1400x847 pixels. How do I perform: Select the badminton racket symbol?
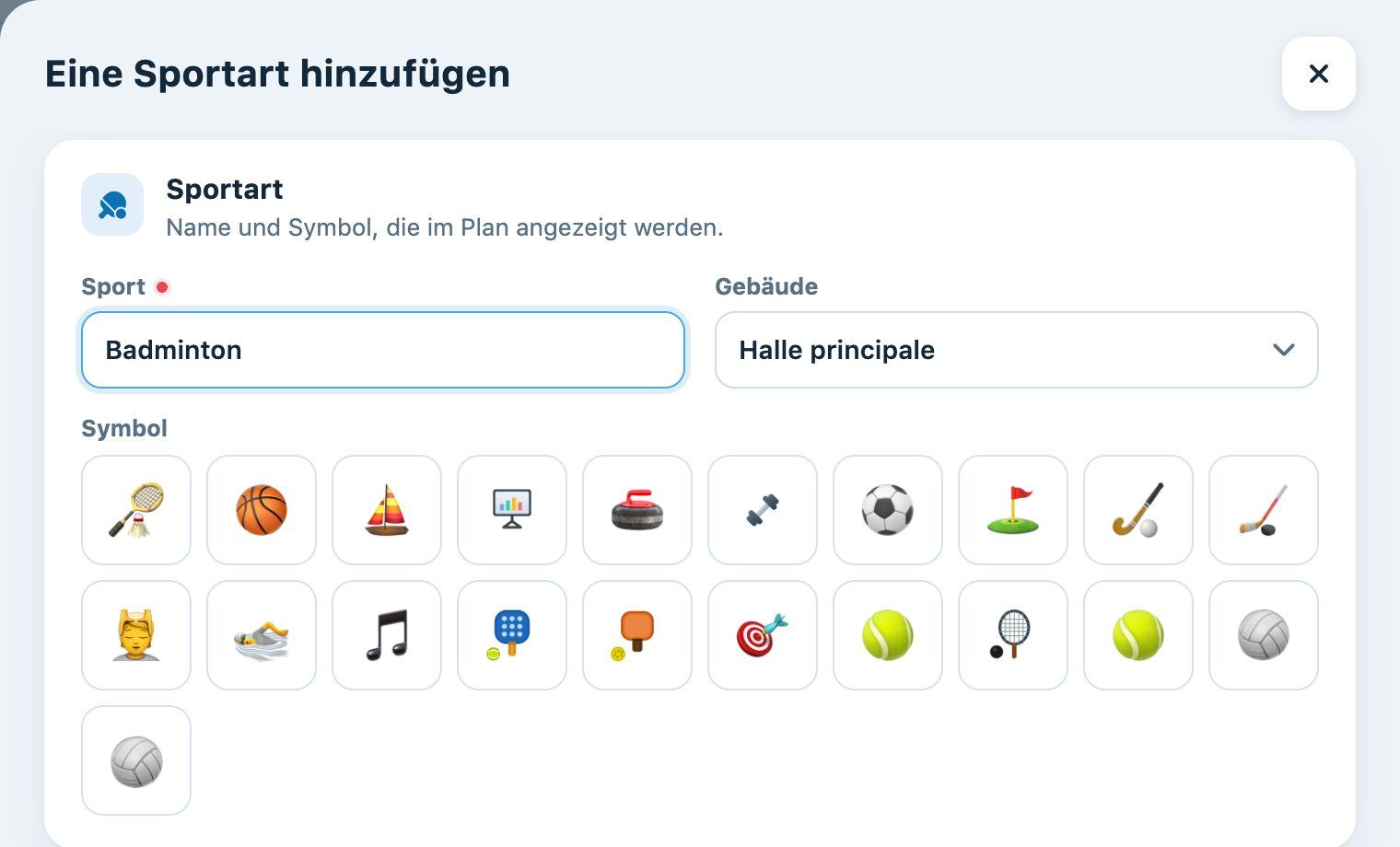(x=136, y=510)
